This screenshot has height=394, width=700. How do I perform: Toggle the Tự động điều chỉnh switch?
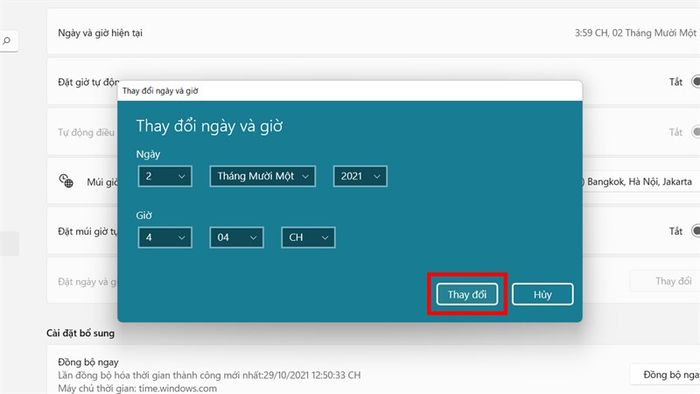[696, 132]
